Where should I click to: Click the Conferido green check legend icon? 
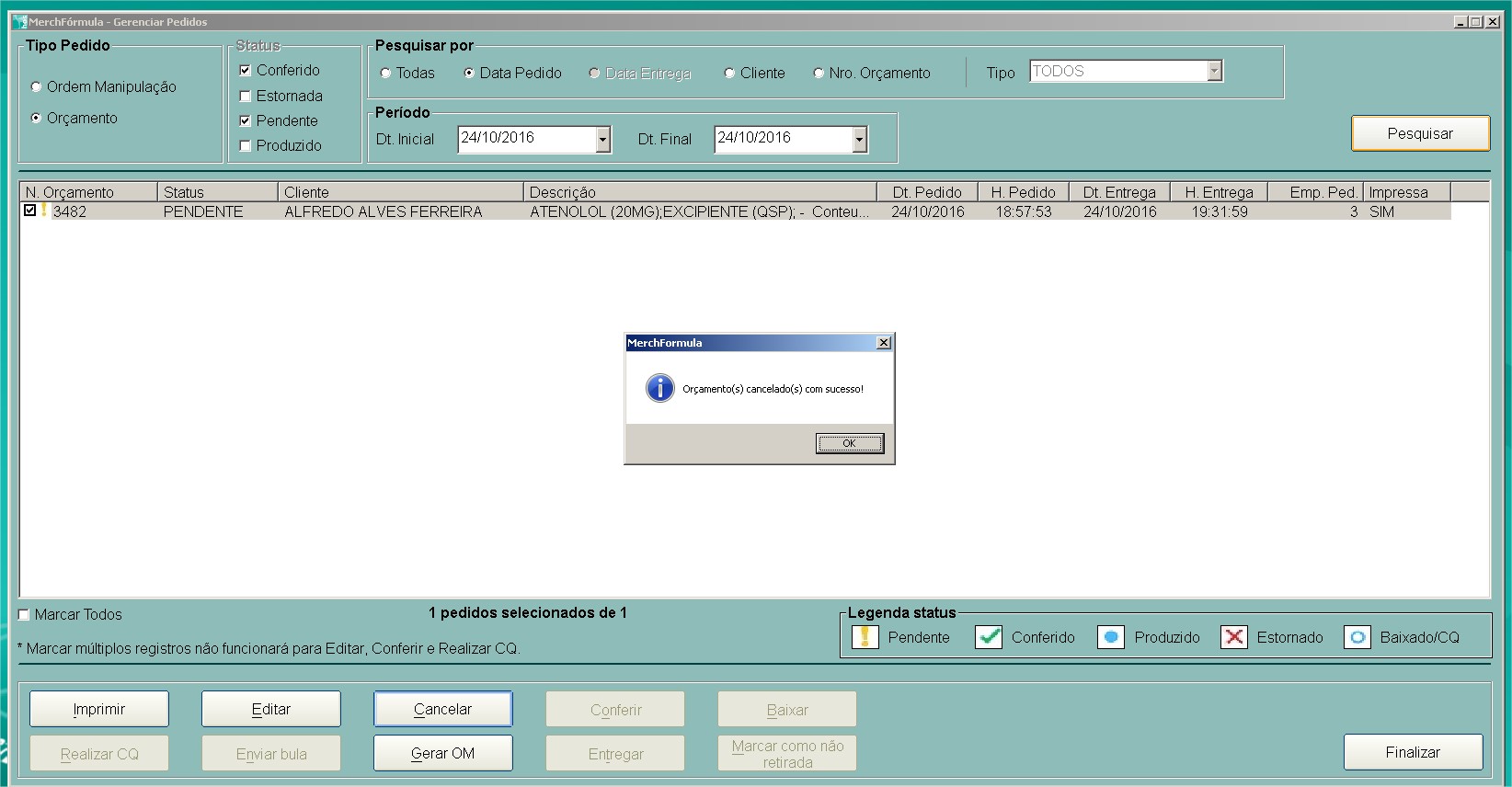tap(989, 637)
